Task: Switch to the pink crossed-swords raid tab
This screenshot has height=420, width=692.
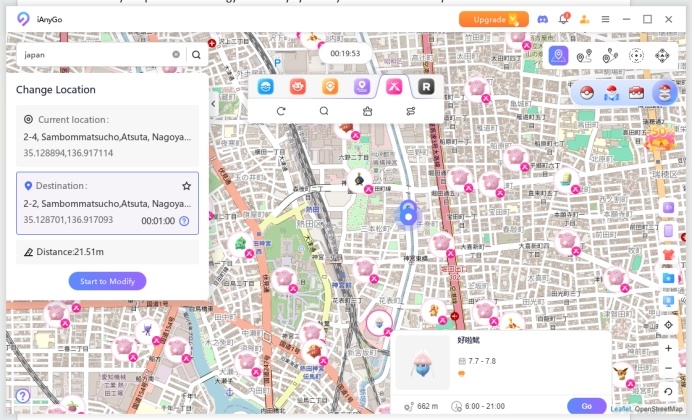Action: pos(394,87)
